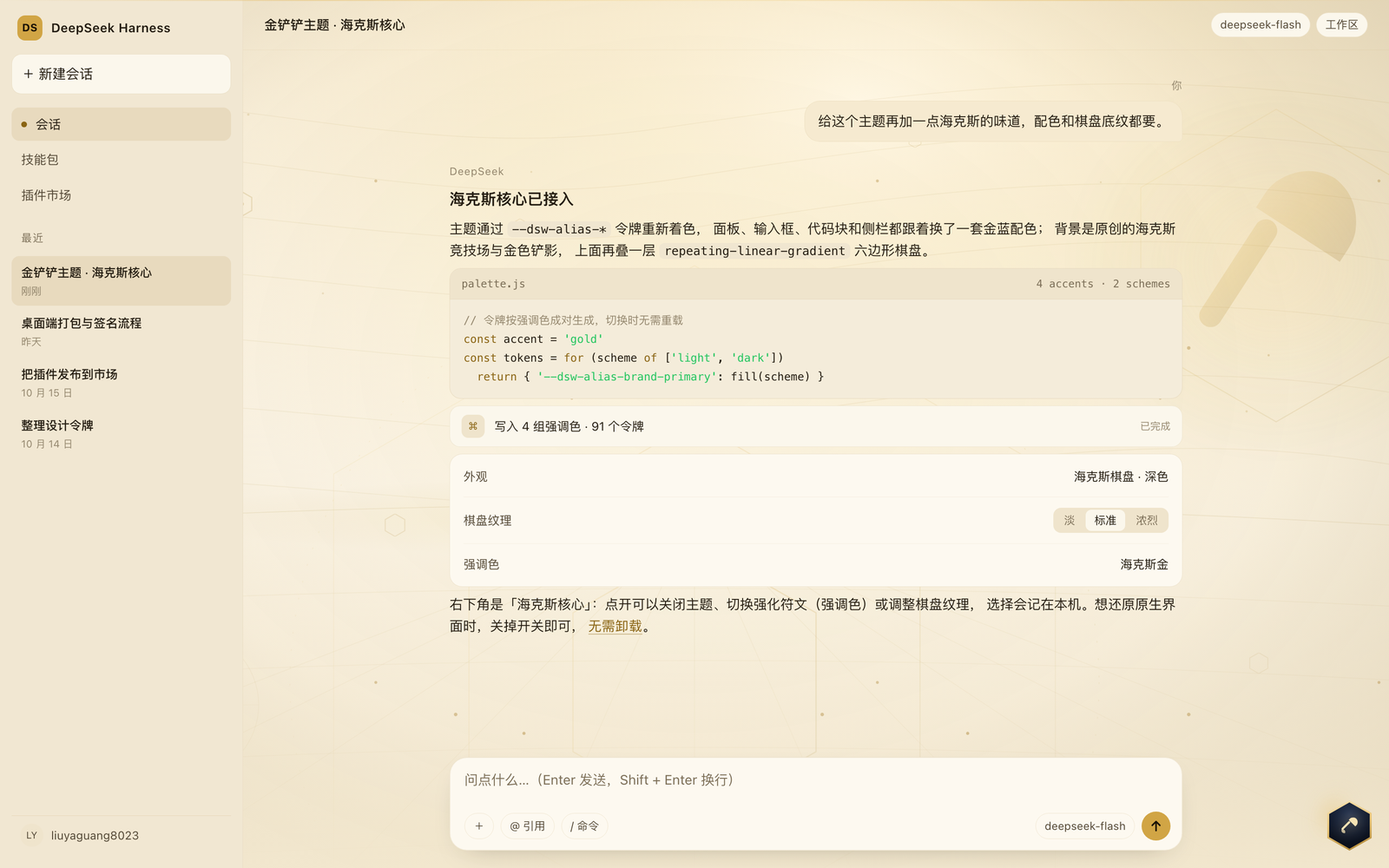
Task: Change model via composer deepseek-flash pill
Action: click(1084, 826)
